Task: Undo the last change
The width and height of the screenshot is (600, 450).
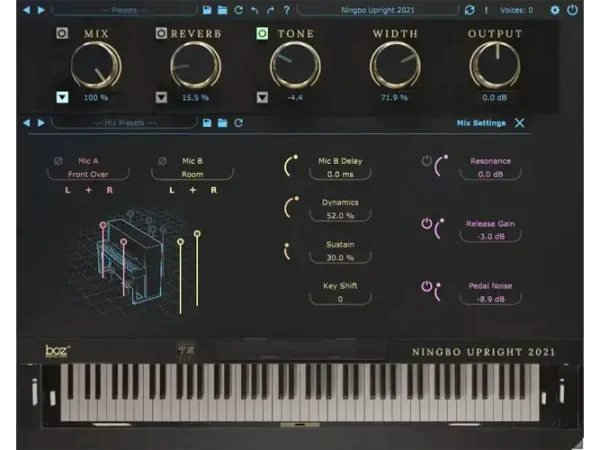Action: pos(254,10)
